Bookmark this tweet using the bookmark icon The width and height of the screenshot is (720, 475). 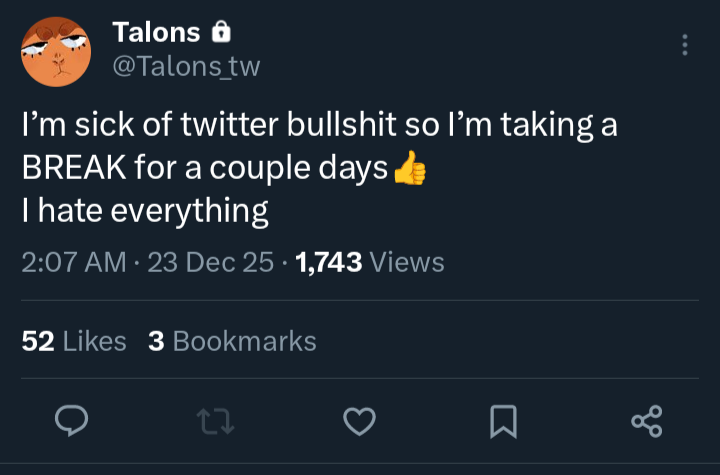pos(502,423)
